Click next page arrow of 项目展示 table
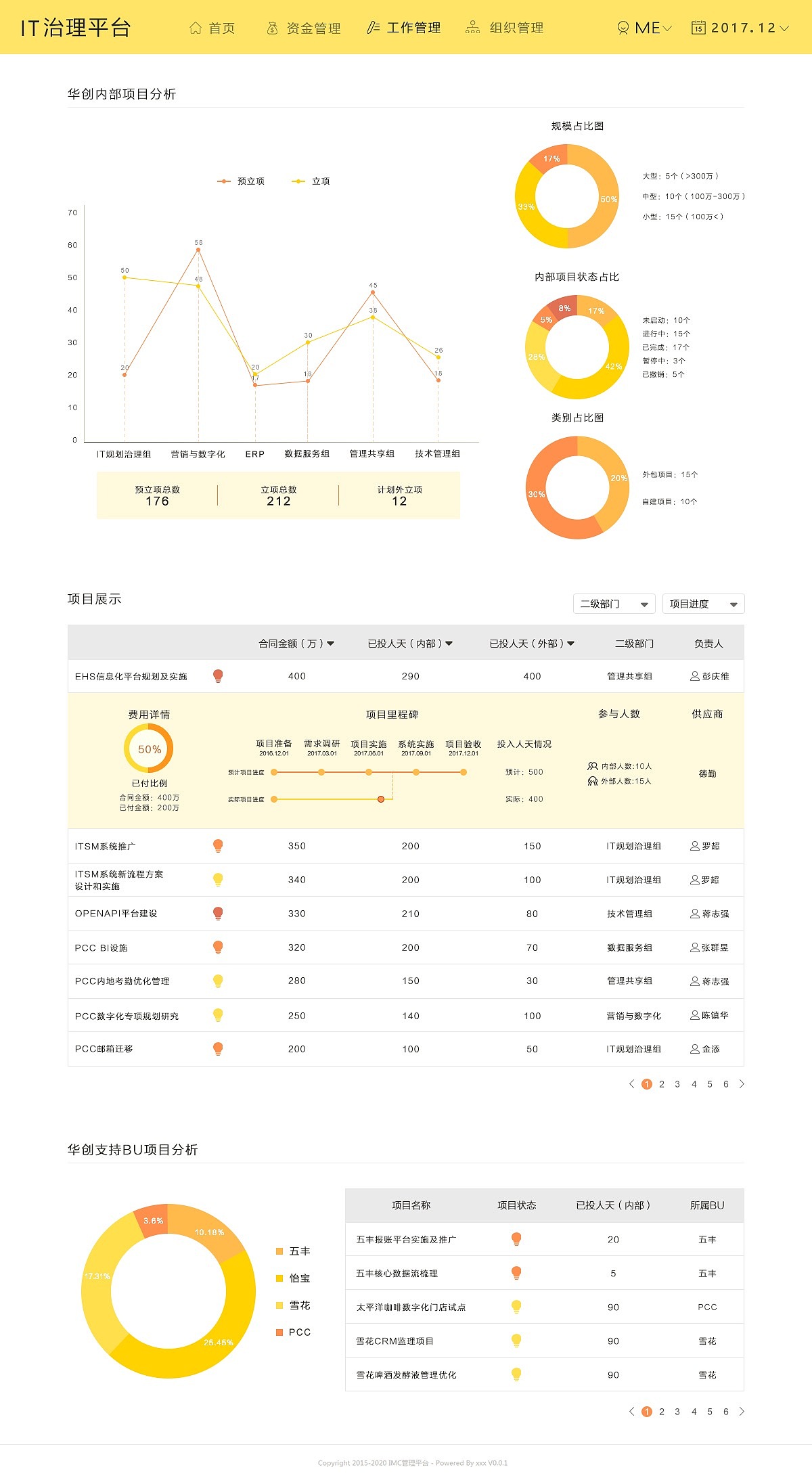The height and width of the screenshot is (1478, 812). point(742,1084)
